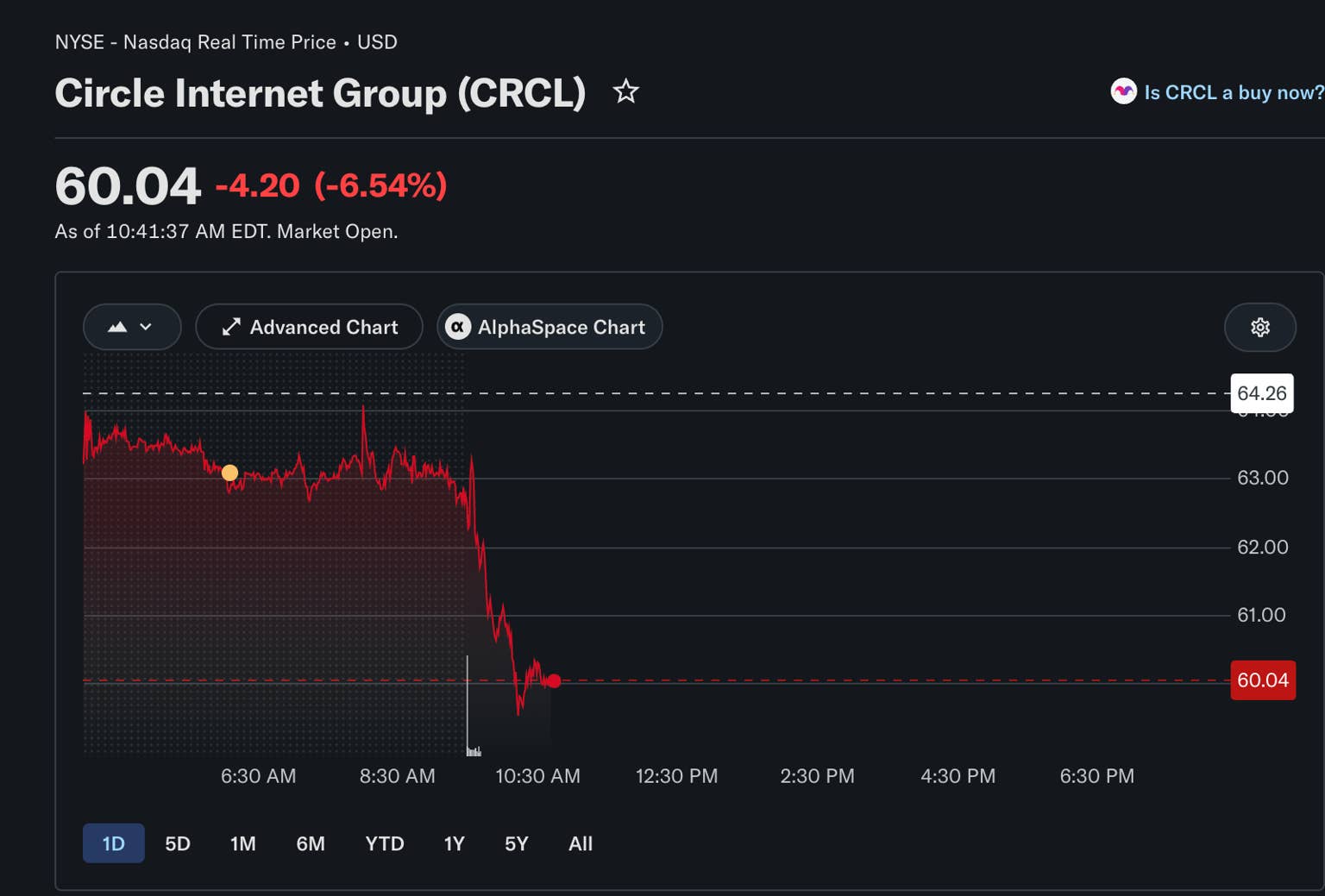Switch to 6M range

click(x=311, y=843)
